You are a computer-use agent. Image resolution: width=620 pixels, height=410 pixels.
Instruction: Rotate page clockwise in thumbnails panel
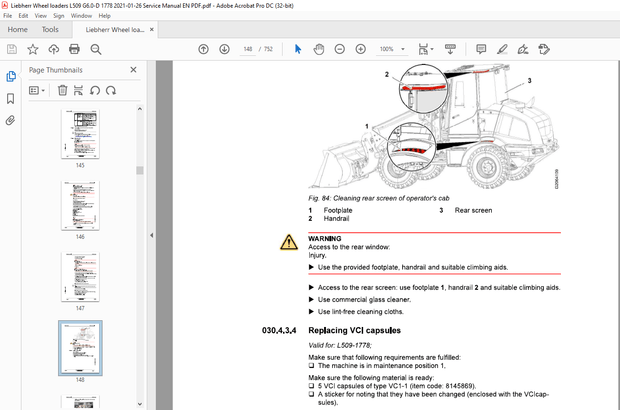pyautogui.click(x=111, y=90)
